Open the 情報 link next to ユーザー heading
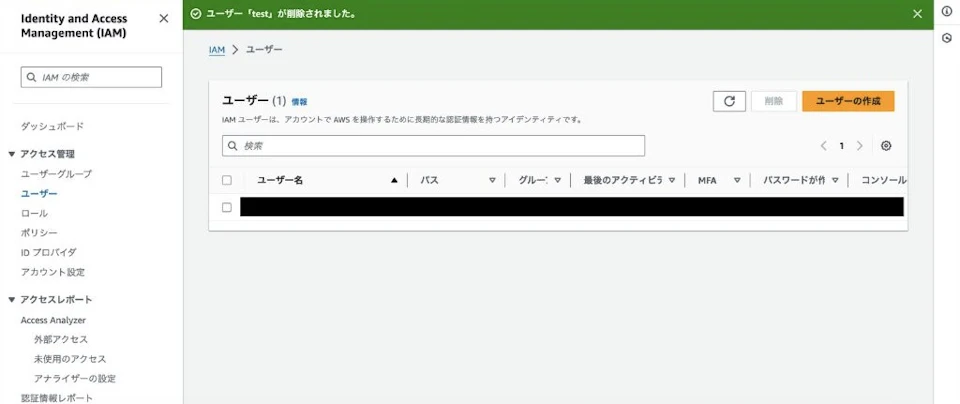Viewport: 960px width, 404px height. click(299, 102)
